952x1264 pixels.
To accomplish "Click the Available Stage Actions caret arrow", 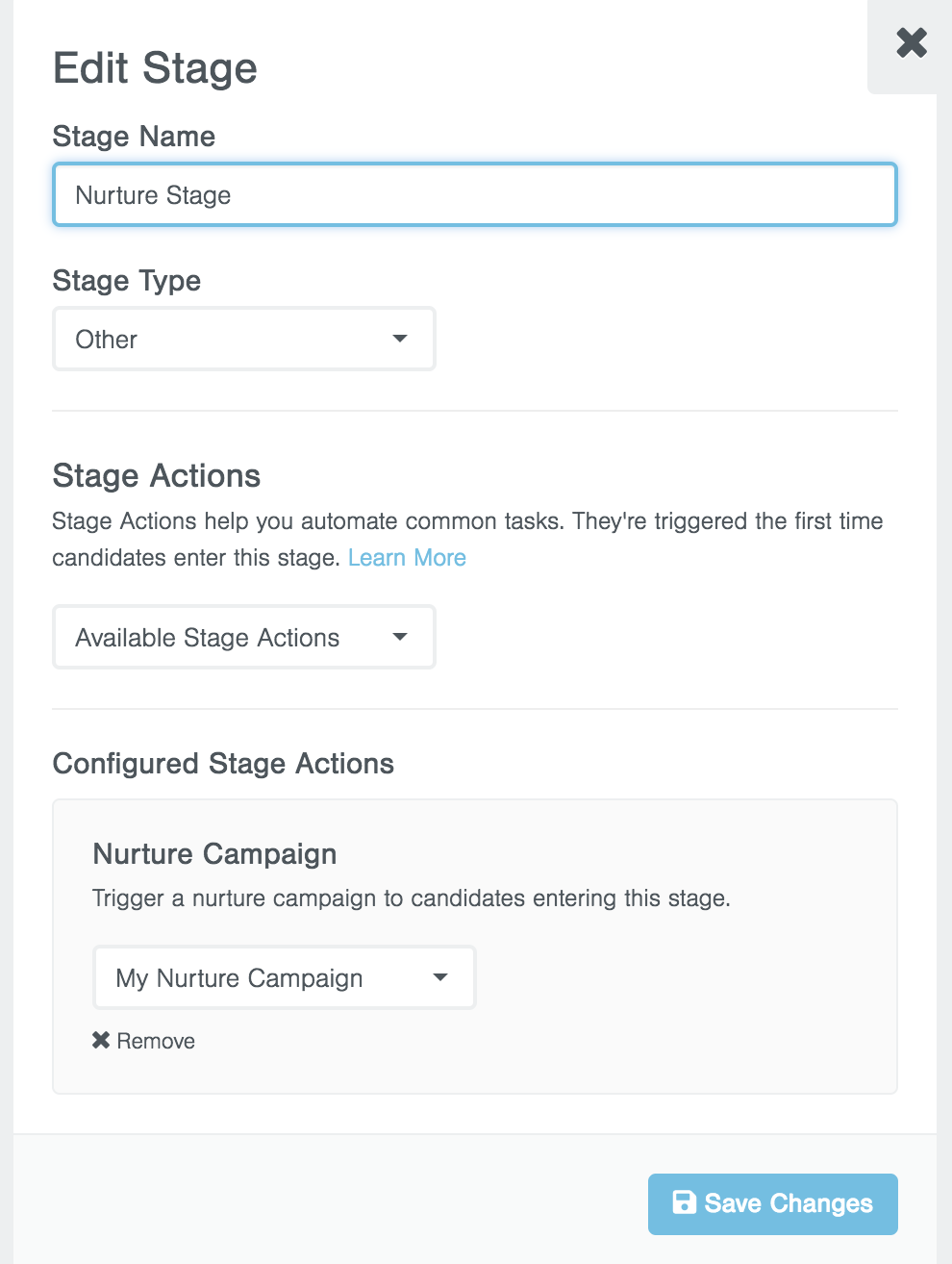I will (x=400, y=637).
